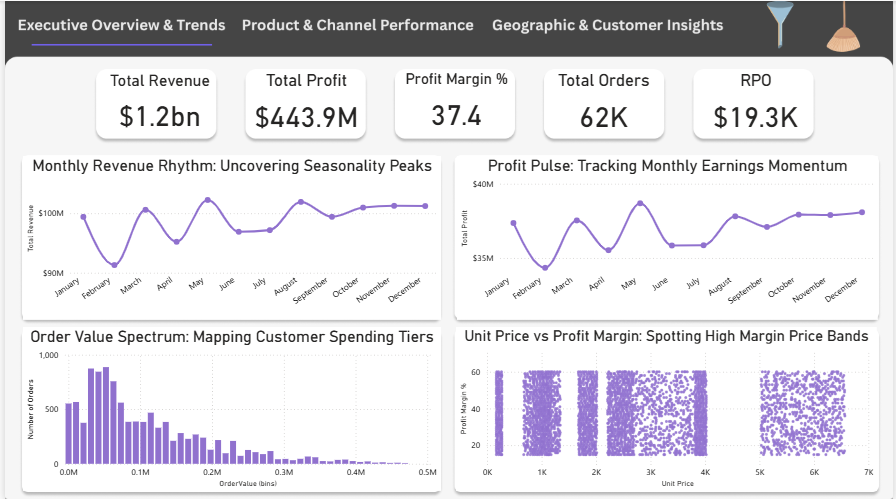This screenshot has height=499, width=896.
Task: Click the Total Revenue KPI card
Action: click(156, 103)
